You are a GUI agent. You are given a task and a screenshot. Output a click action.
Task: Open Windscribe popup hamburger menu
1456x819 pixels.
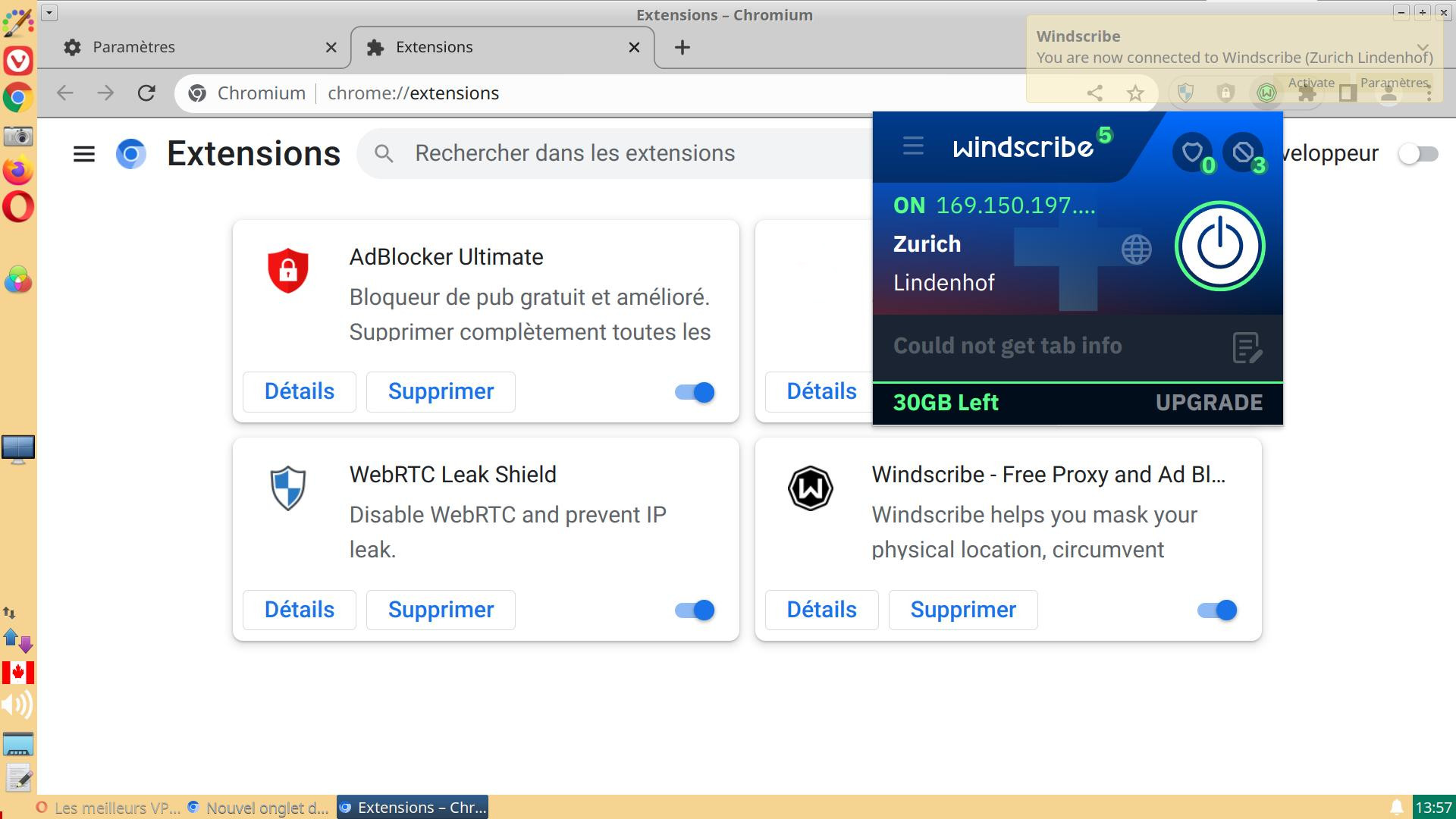pyautogui.click(x=913, y=146)
